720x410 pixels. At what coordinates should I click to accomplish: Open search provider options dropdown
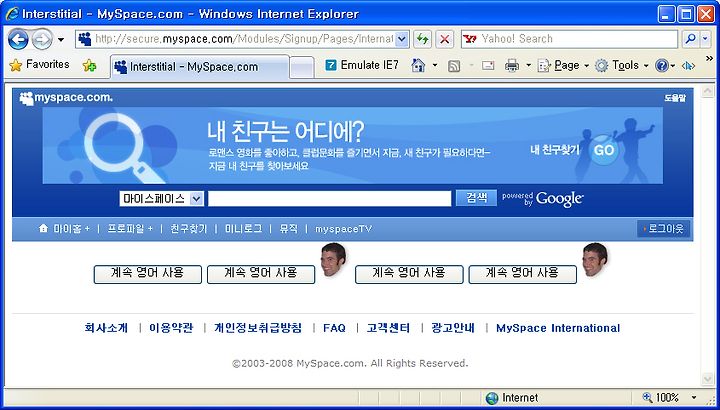[706, 39]
